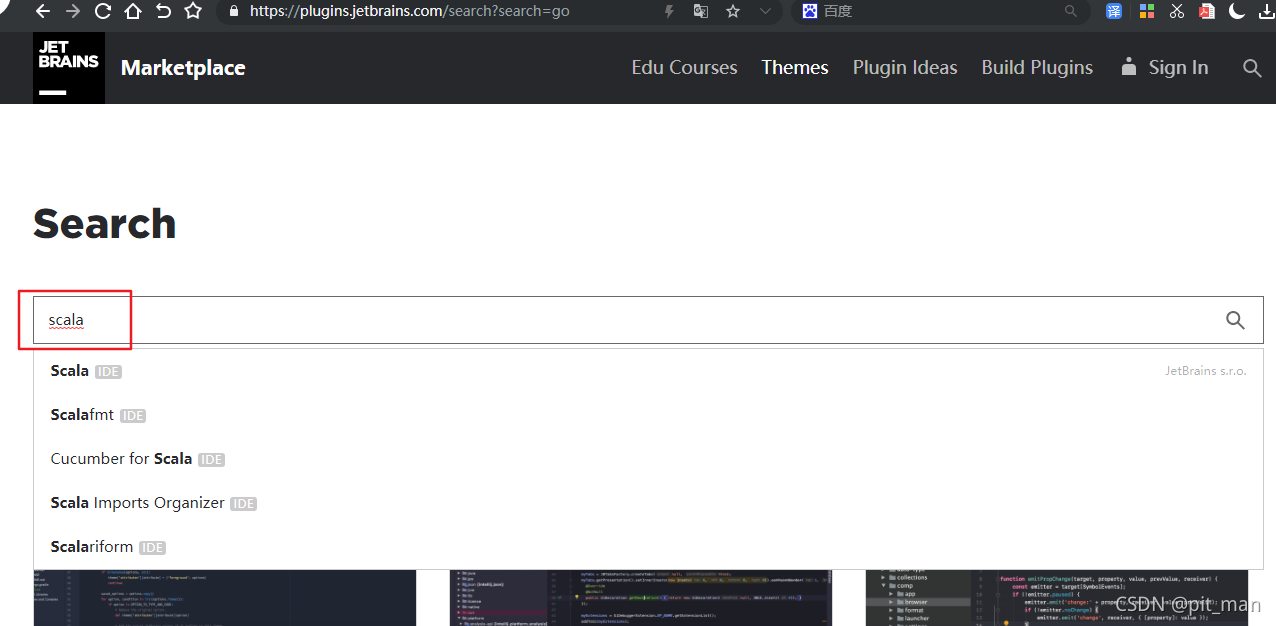Open the Marketplace home link
The image size is (1276, 626).
[x=183, y=68]
